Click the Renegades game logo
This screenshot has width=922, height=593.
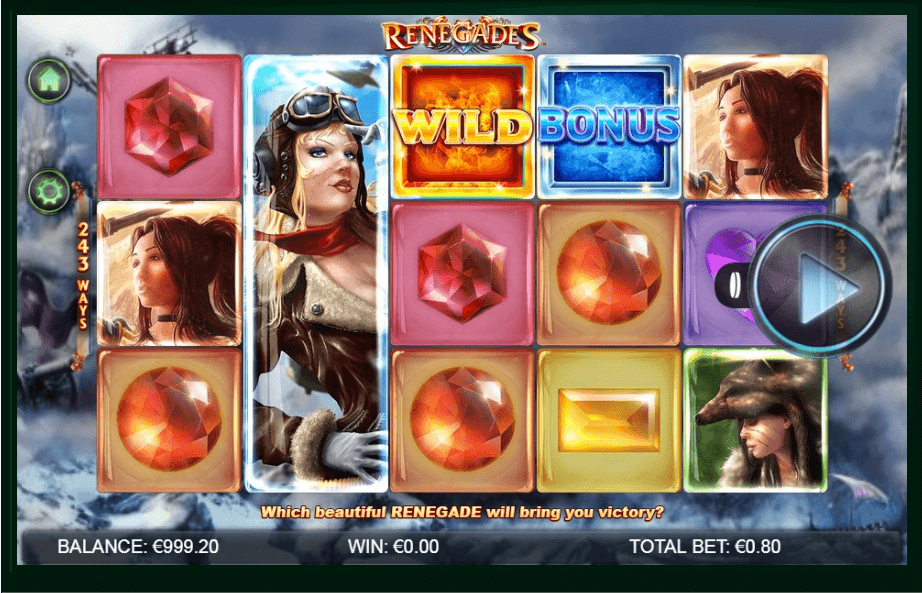(x=461, y=36)
